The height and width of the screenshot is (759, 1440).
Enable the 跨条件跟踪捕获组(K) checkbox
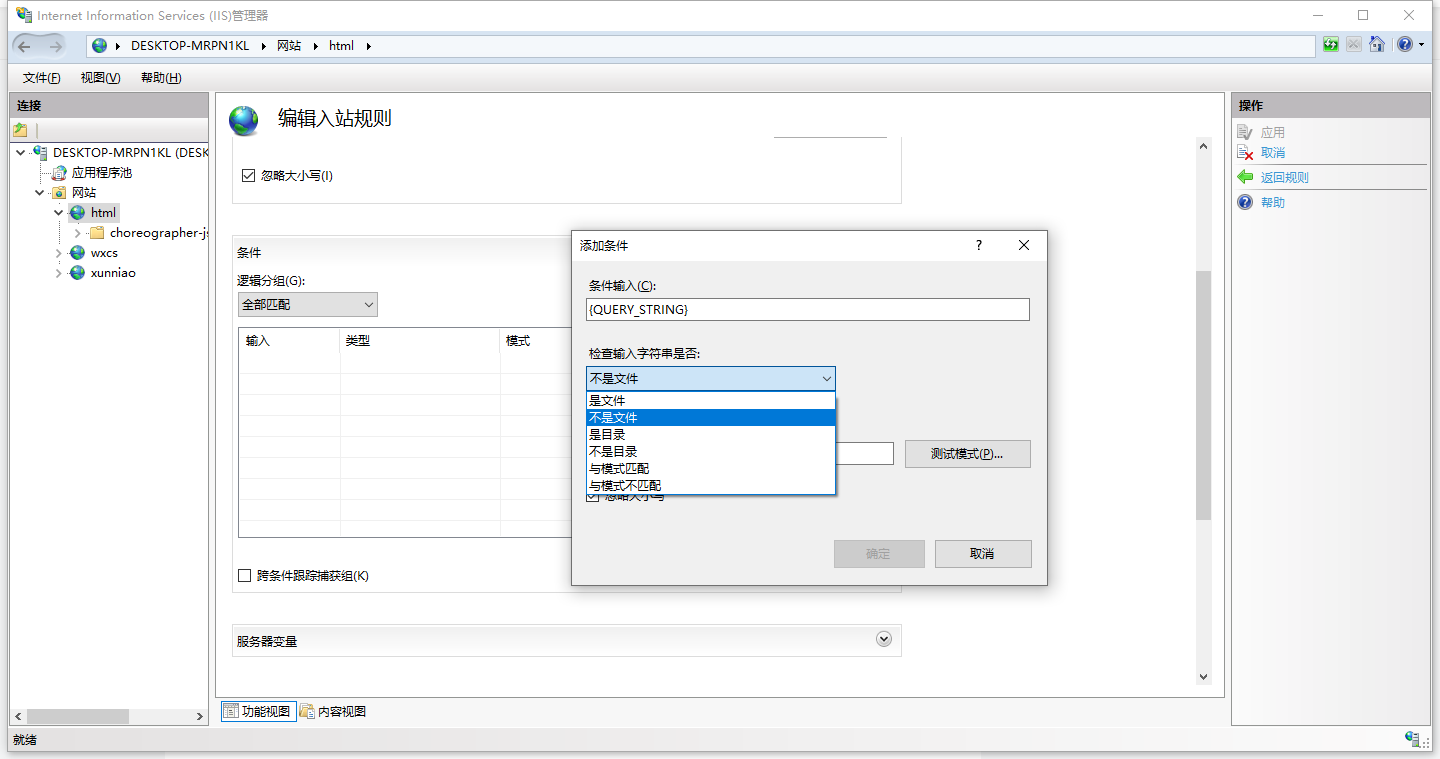[245, 575]
